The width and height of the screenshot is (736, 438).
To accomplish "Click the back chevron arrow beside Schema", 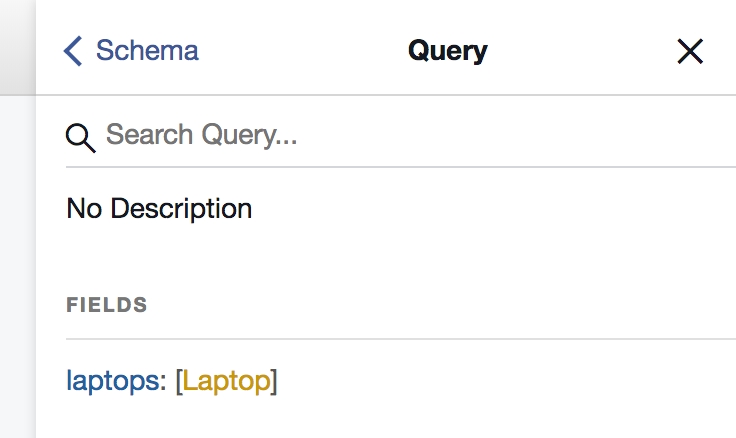I will (x=72, y=51).
